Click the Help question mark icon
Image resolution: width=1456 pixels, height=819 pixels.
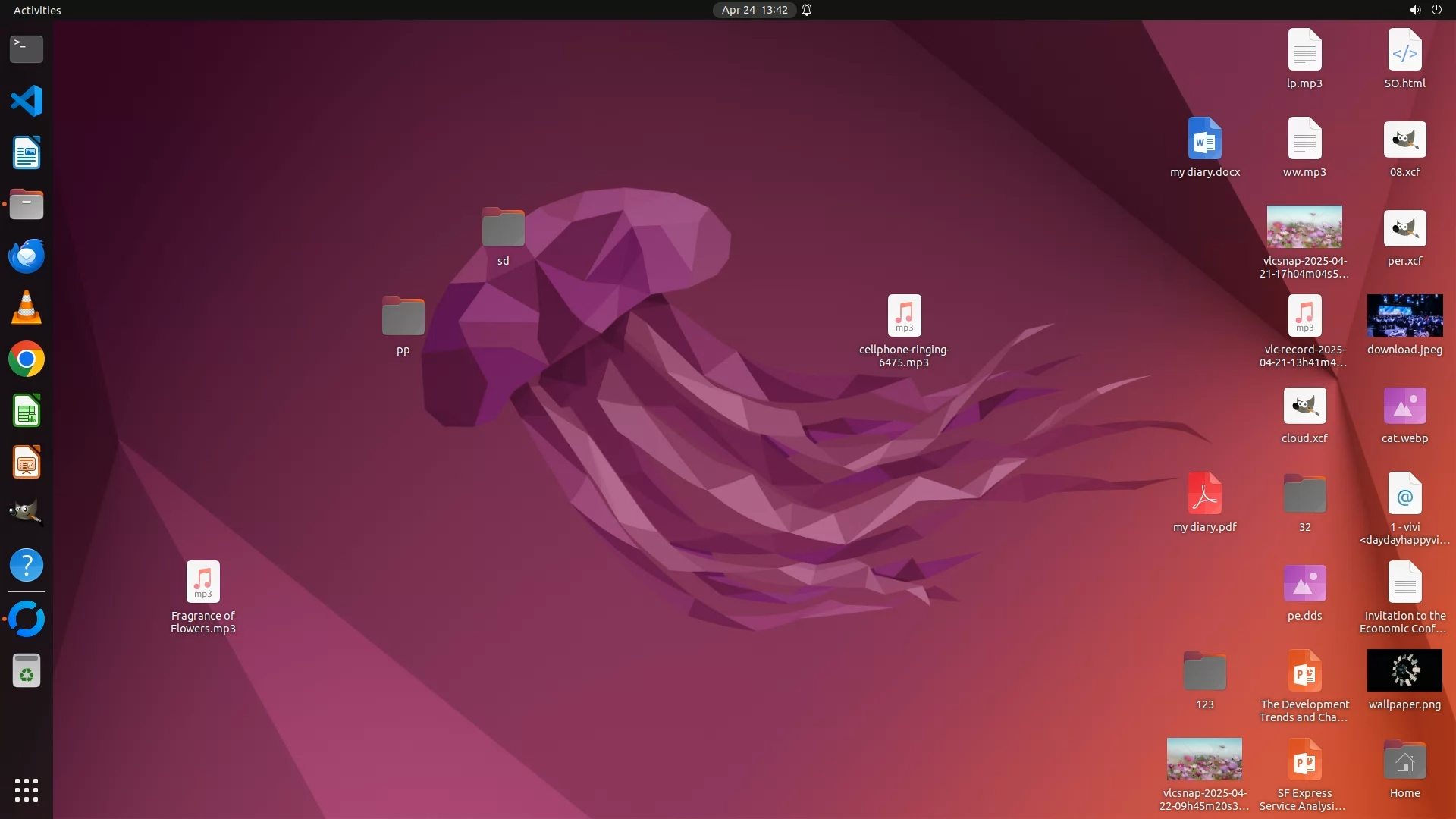pyautogui.click(x=27, y=566)
